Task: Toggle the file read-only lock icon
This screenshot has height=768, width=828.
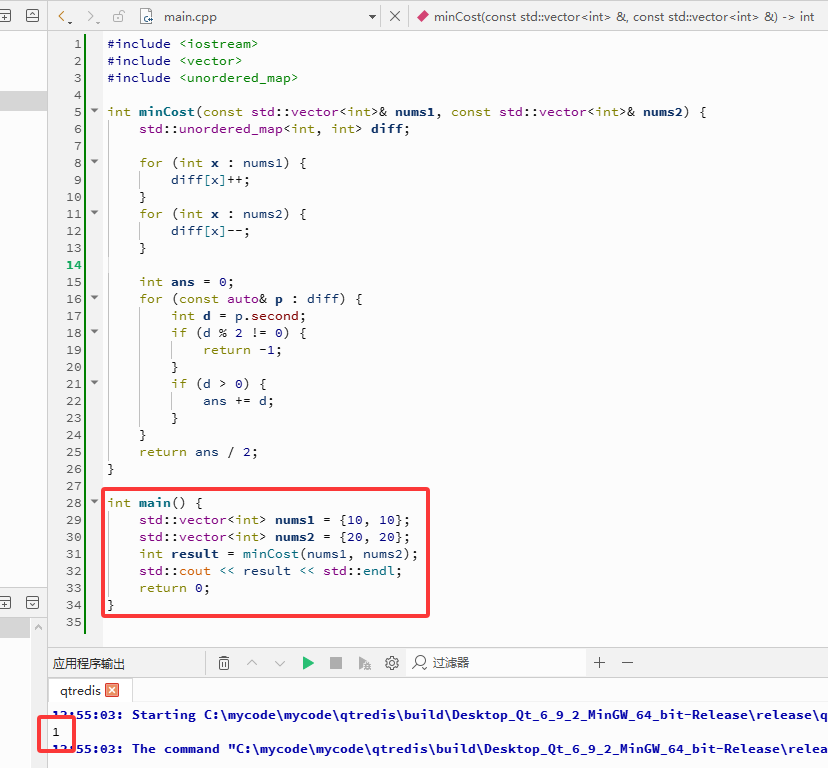Action: [x=118, y=17]
